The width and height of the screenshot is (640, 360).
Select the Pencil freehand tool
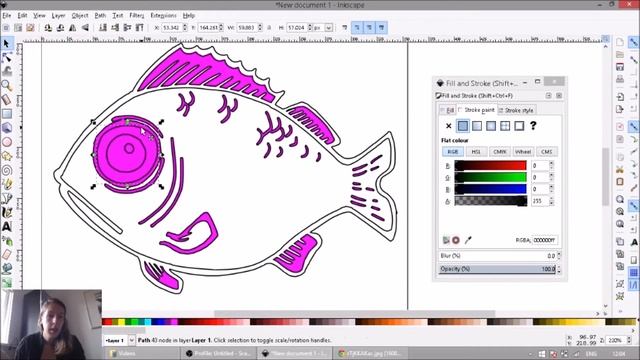pos(7,184)
